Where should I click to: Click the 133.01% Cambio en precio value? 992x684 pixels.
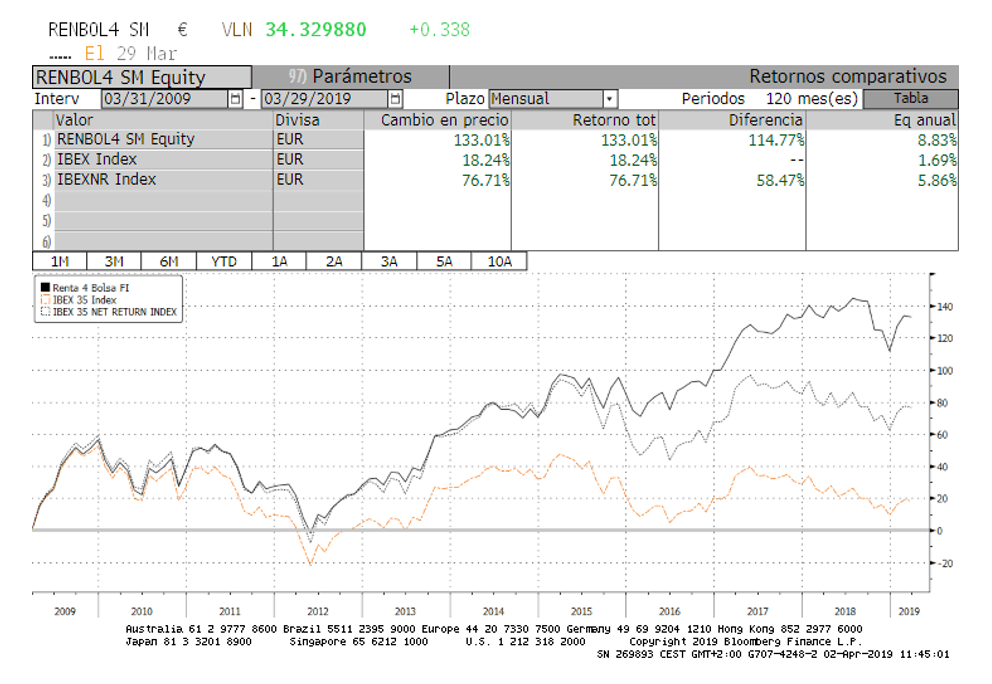click(481, 140)
